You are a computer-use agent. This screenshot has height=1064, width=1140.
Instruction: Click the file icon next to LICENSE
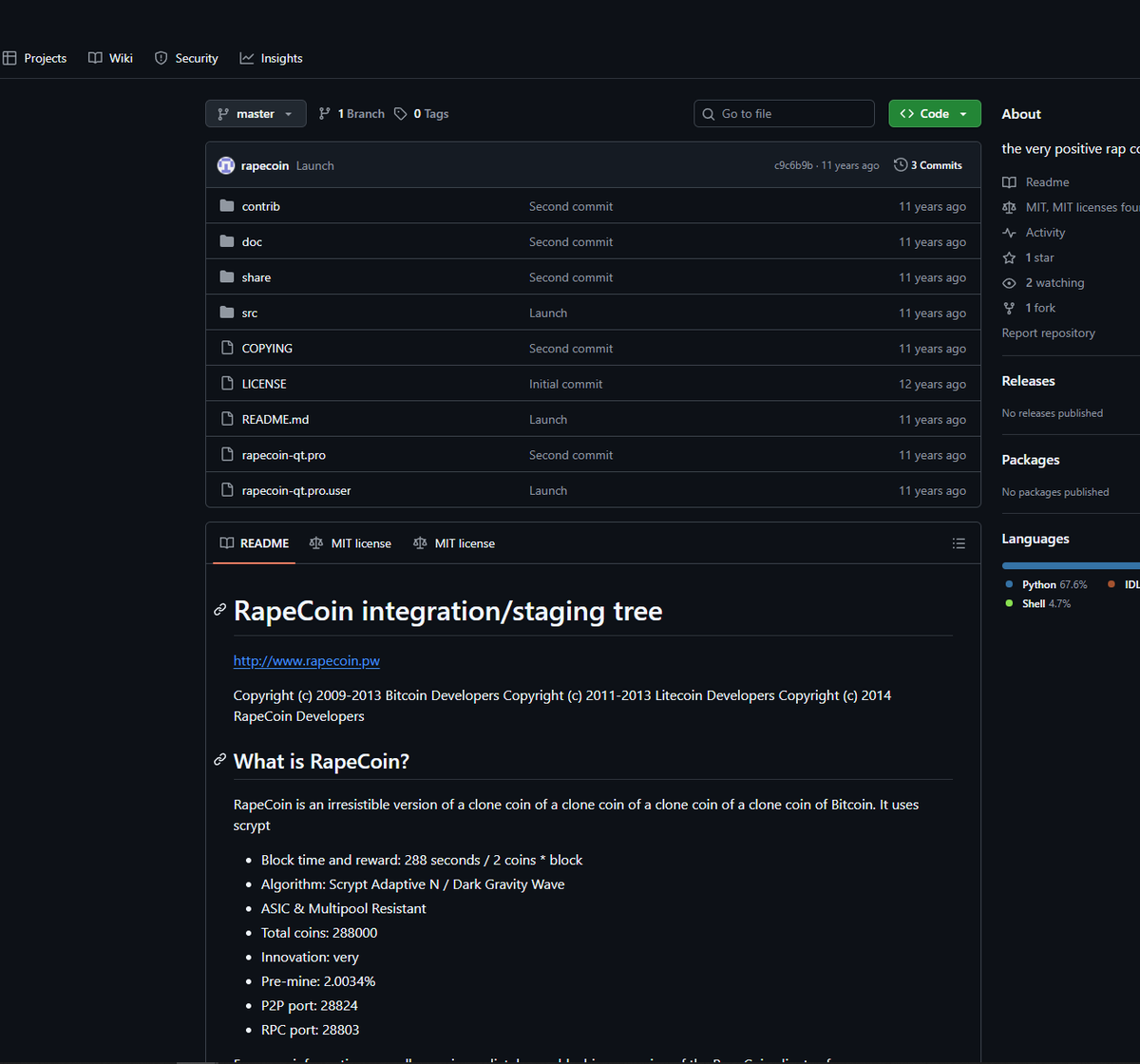click(227, 384)
